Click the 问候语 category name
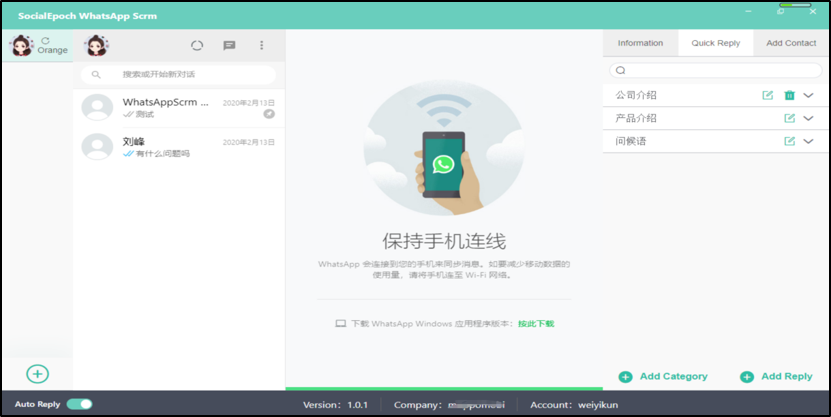 point(631,141)
